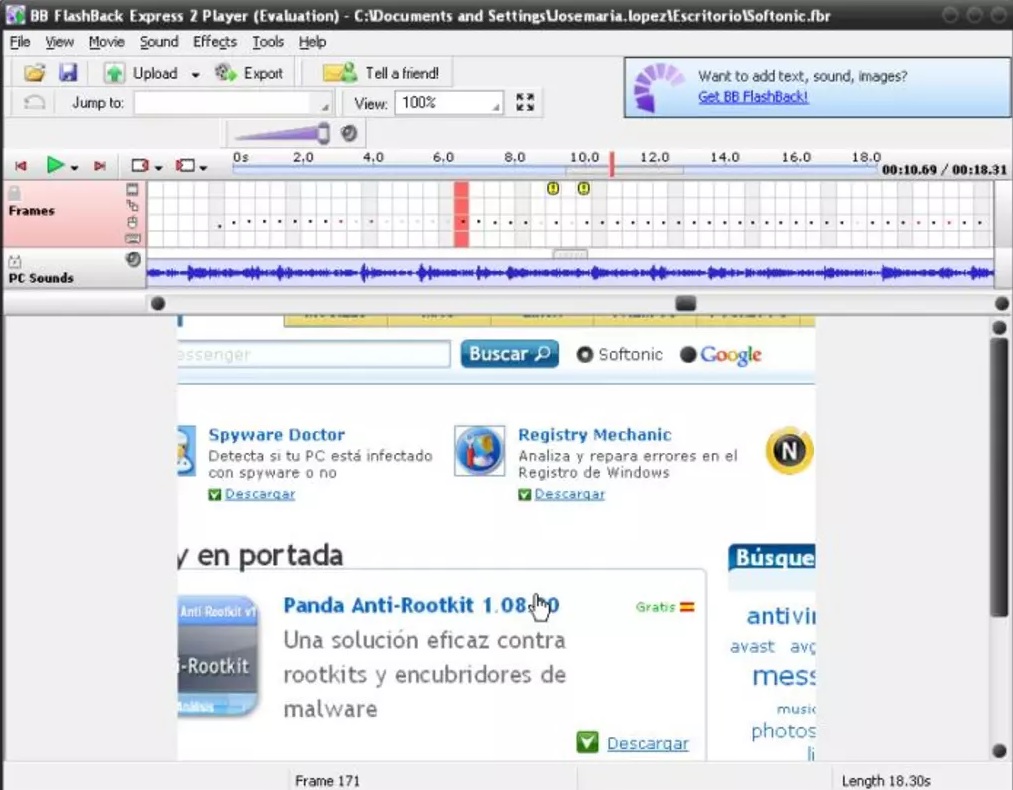The width and height of the screenshot is (1013, 790).
Task: Click Descargar link under Spyware Doctor
Action: coord(260,494)
